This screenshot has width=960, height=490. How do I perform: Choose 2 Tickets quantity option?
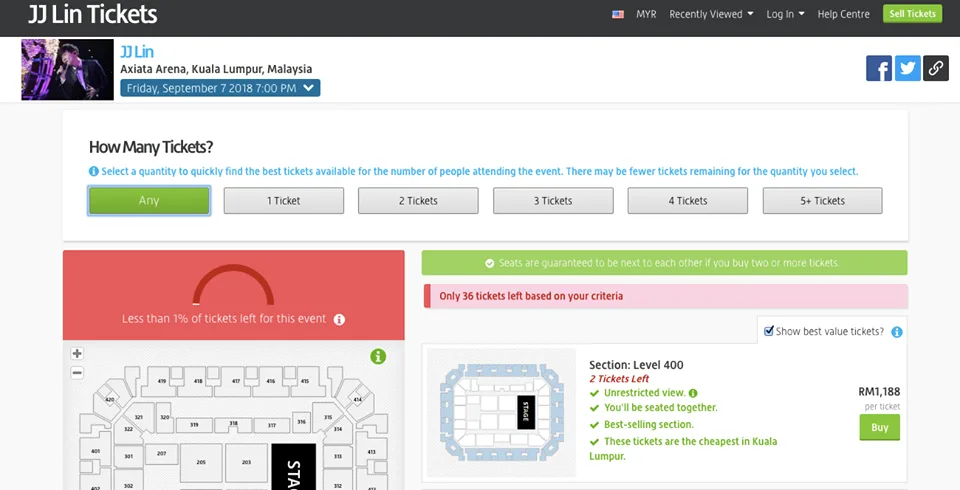[418, 201]
